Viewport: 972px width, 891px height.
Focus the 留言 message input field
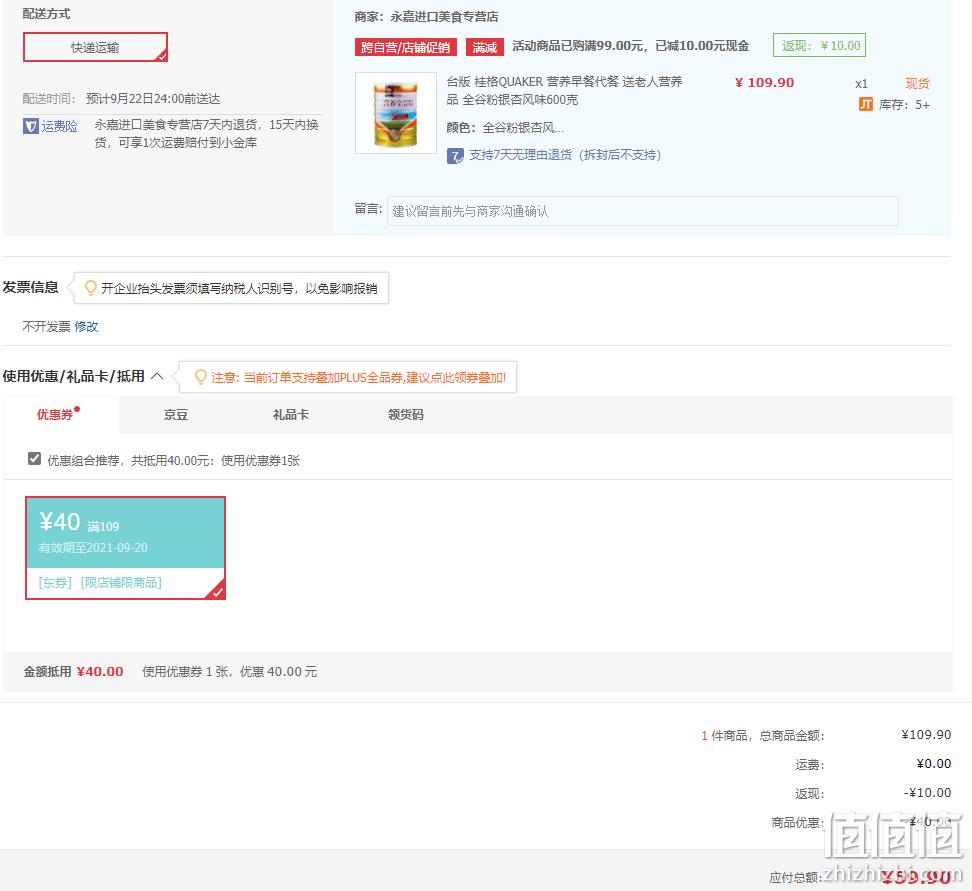[642, 211]
